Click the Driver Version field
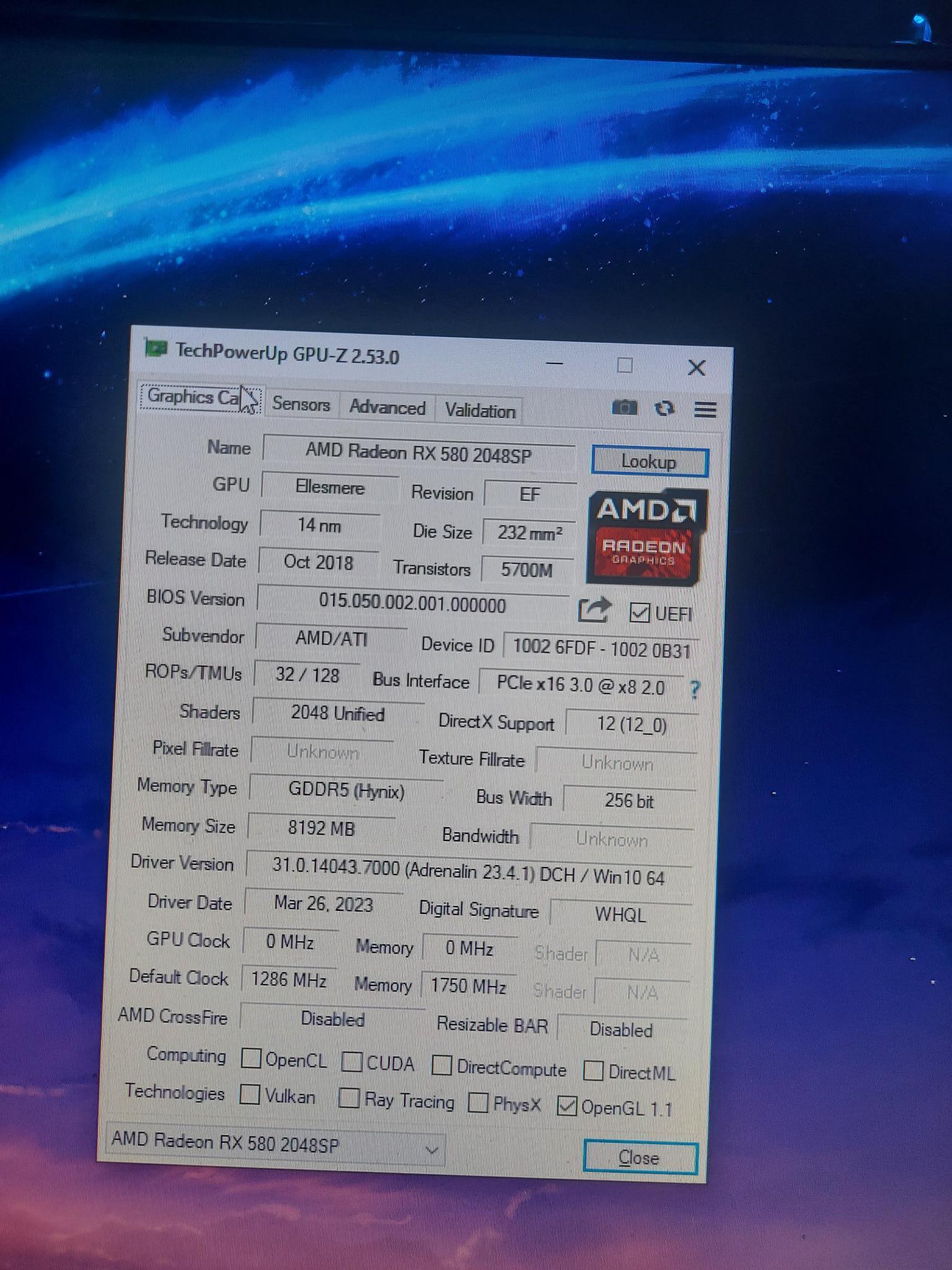952x1270 pixels. [469, 873]
